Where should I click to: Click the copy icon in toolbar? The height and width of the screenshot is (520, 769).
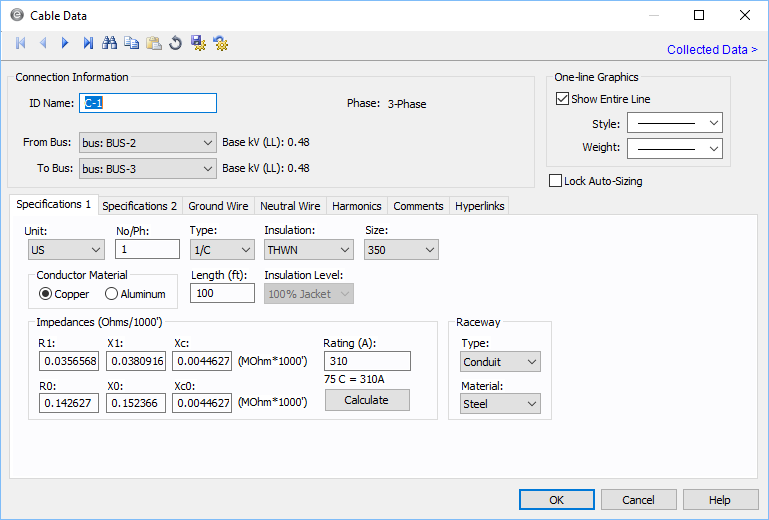tap(132, 43)
